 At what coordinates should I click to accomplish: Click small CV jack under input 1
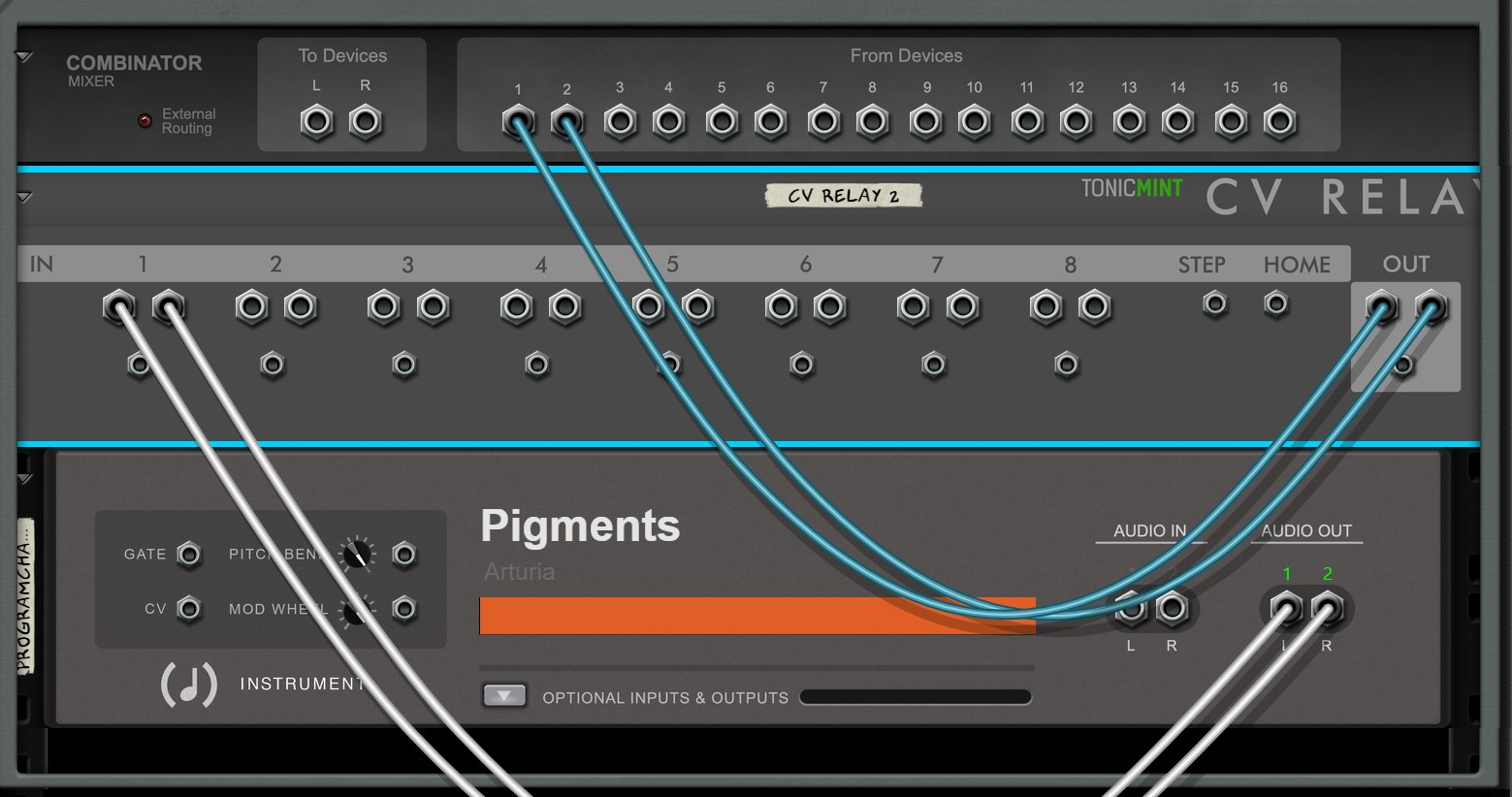[140, 365]
